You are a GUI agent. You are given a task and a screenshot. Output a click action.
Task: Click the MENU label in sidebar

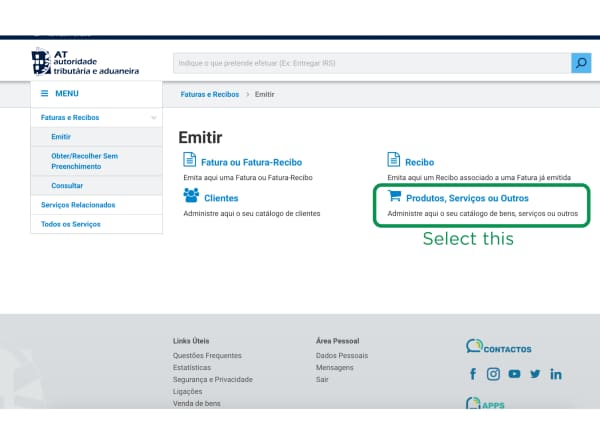[x=67, y=93]
